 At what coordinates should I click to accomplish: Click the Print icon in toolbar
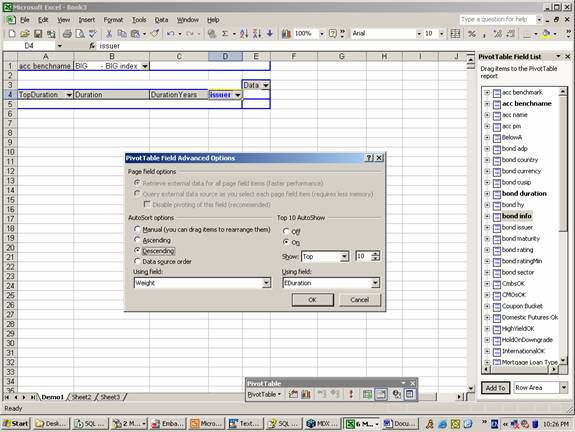pyautogui.click(x=67, y=34)
